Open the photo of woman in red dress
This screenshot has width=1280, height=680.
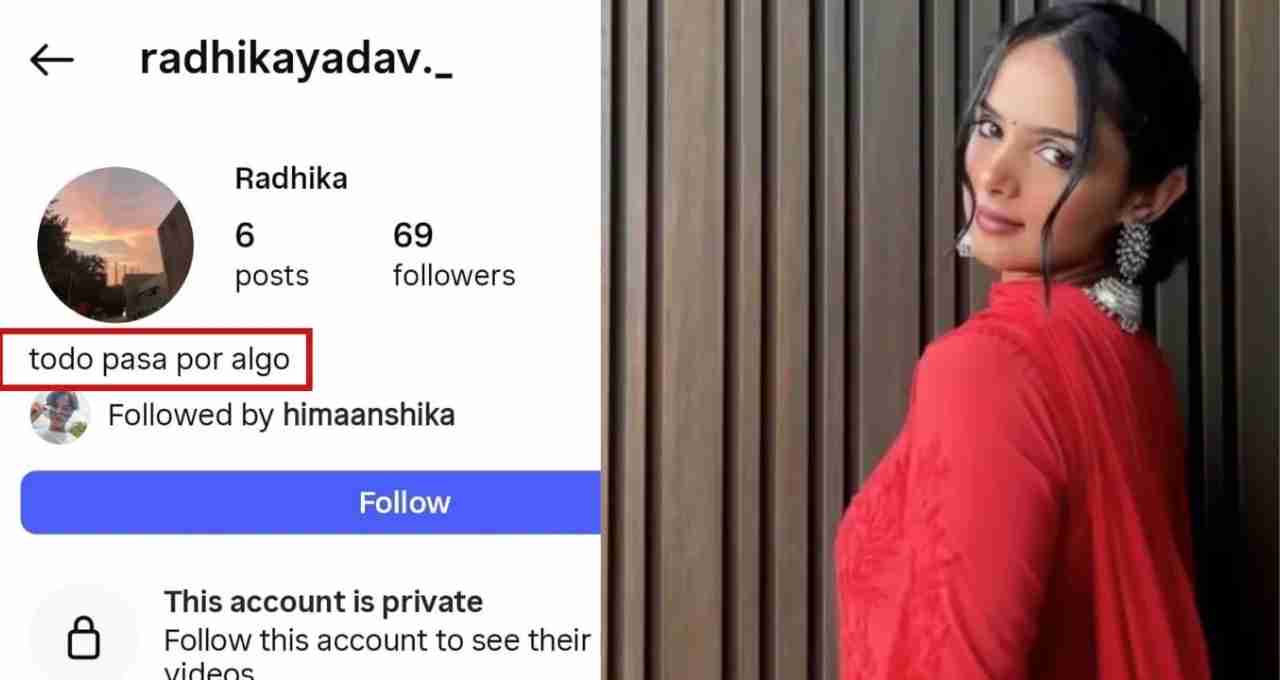point(941,340)
